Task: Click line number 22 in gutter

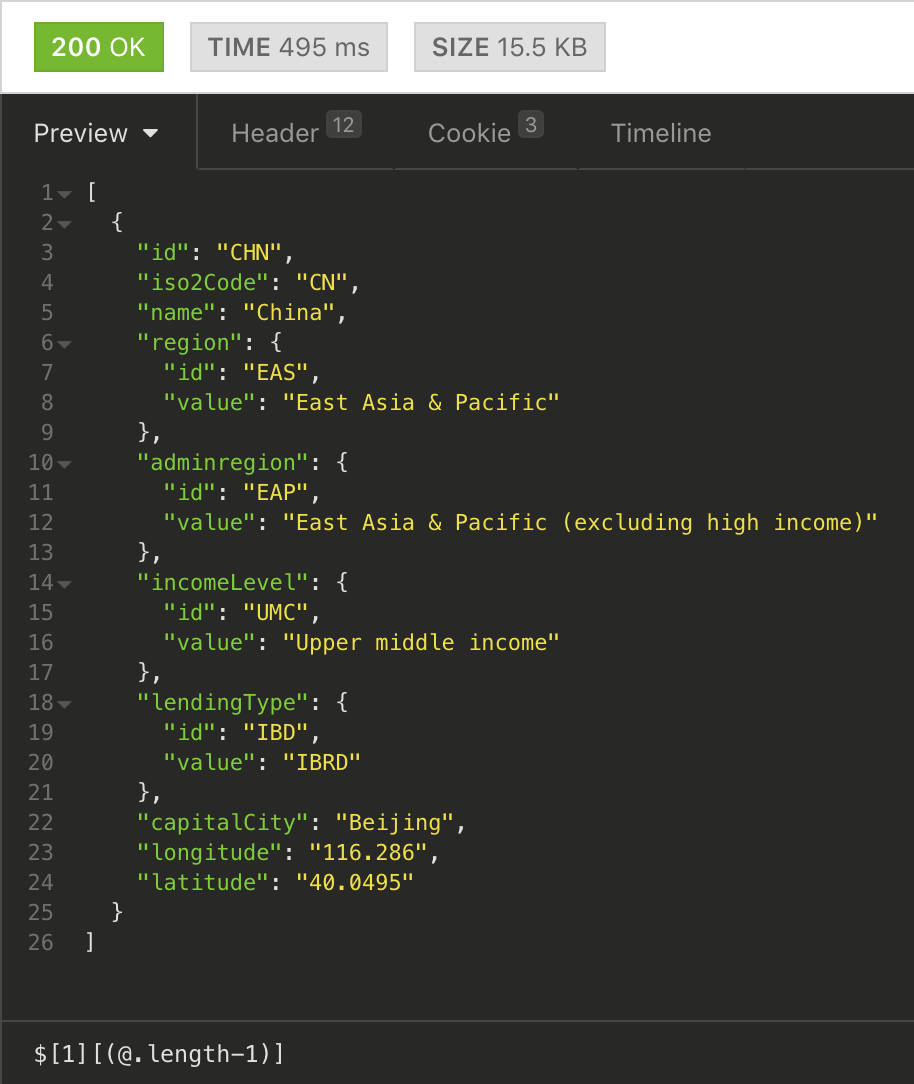Action: (40, 823)
